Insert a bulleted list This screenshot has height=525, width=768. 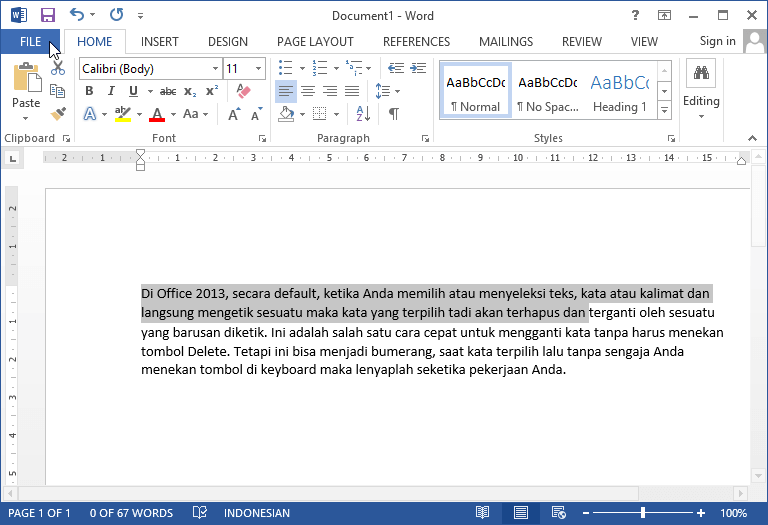pos(286,68)
